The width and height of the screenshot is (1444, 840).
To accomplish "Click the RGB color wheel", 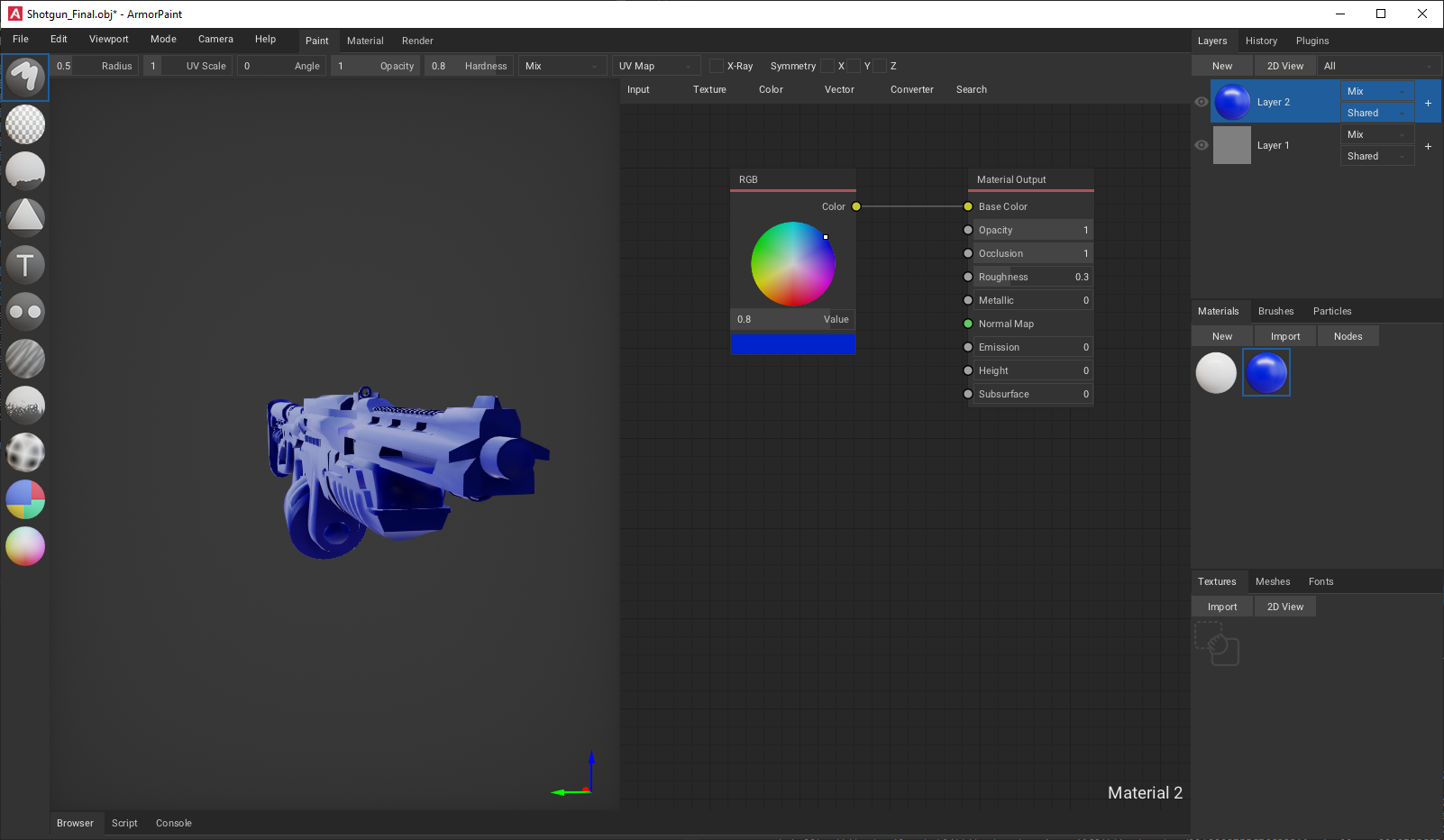I will pyautogui.click(x=793, y=264).
